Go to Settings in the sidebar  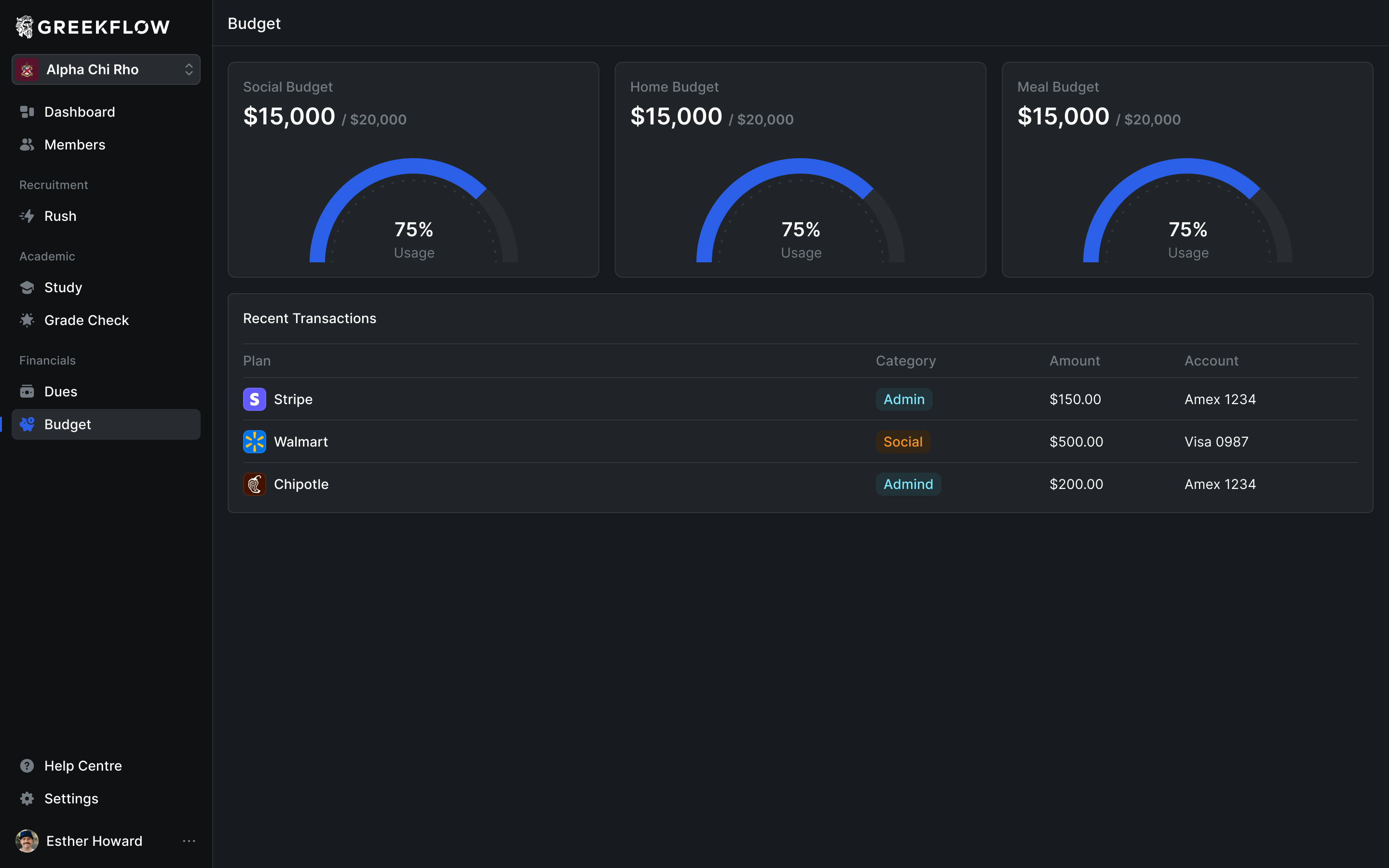pyautogui.click(x=71, y=799)
